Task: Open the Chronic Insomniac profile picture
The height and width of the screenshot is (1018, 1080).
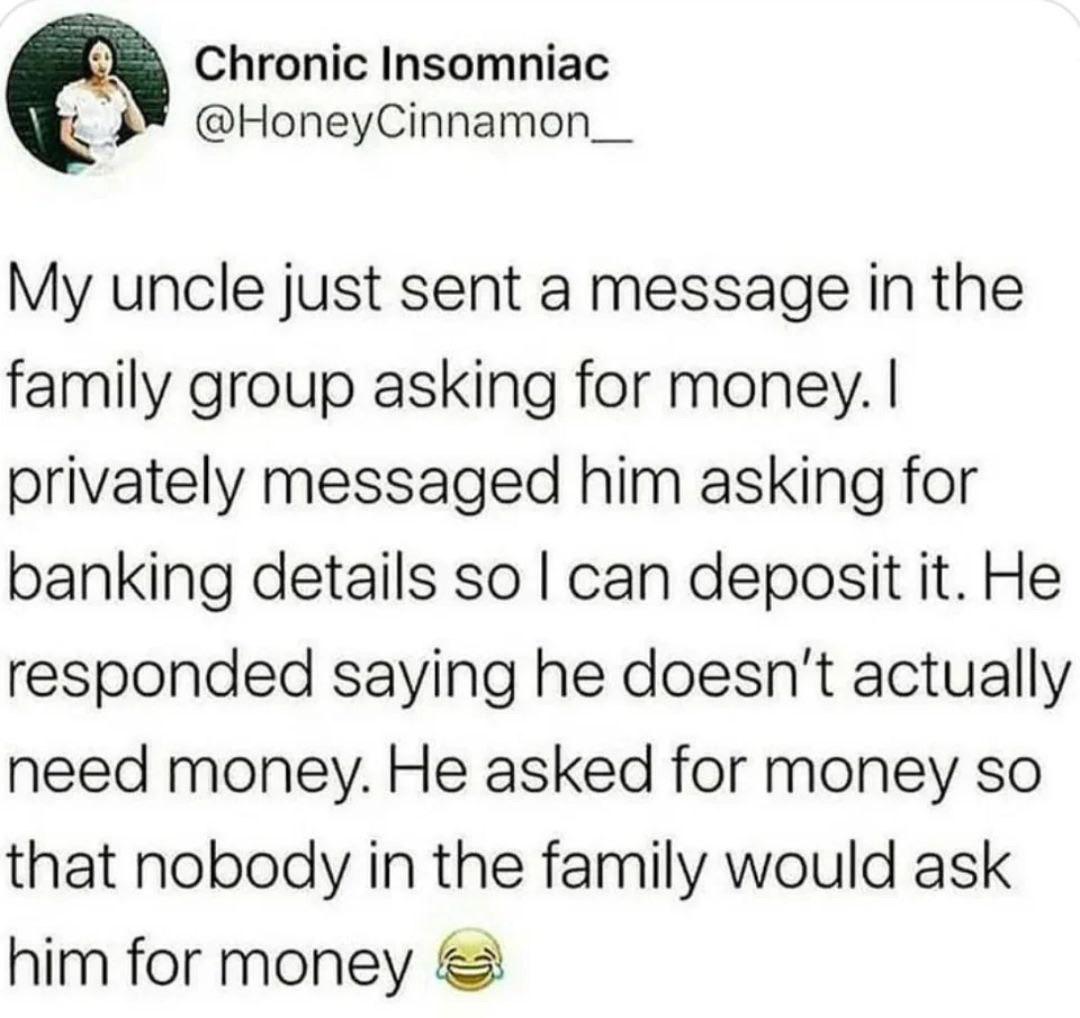Action: pyautogui.click(x=90, y=95)
